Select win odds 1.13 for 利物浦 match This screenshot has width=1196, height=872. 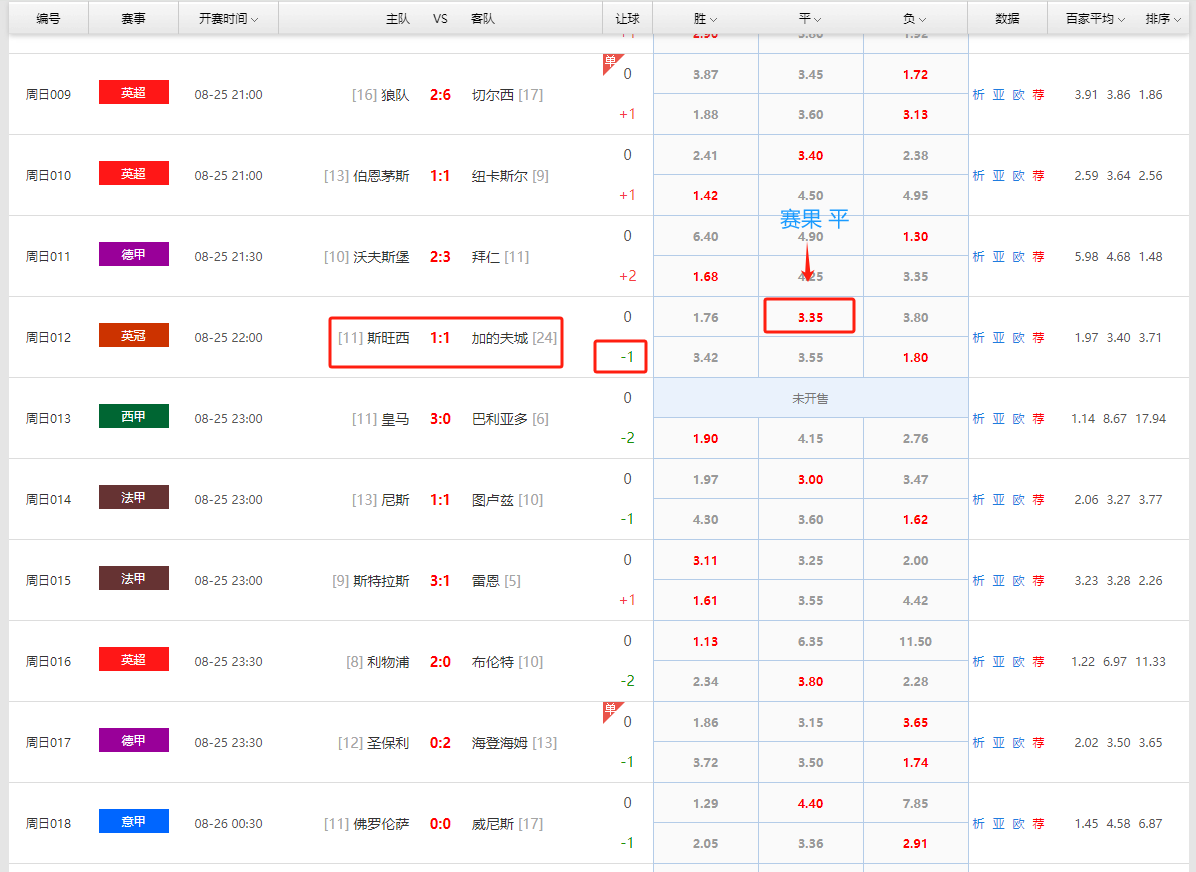click(706, 642)
